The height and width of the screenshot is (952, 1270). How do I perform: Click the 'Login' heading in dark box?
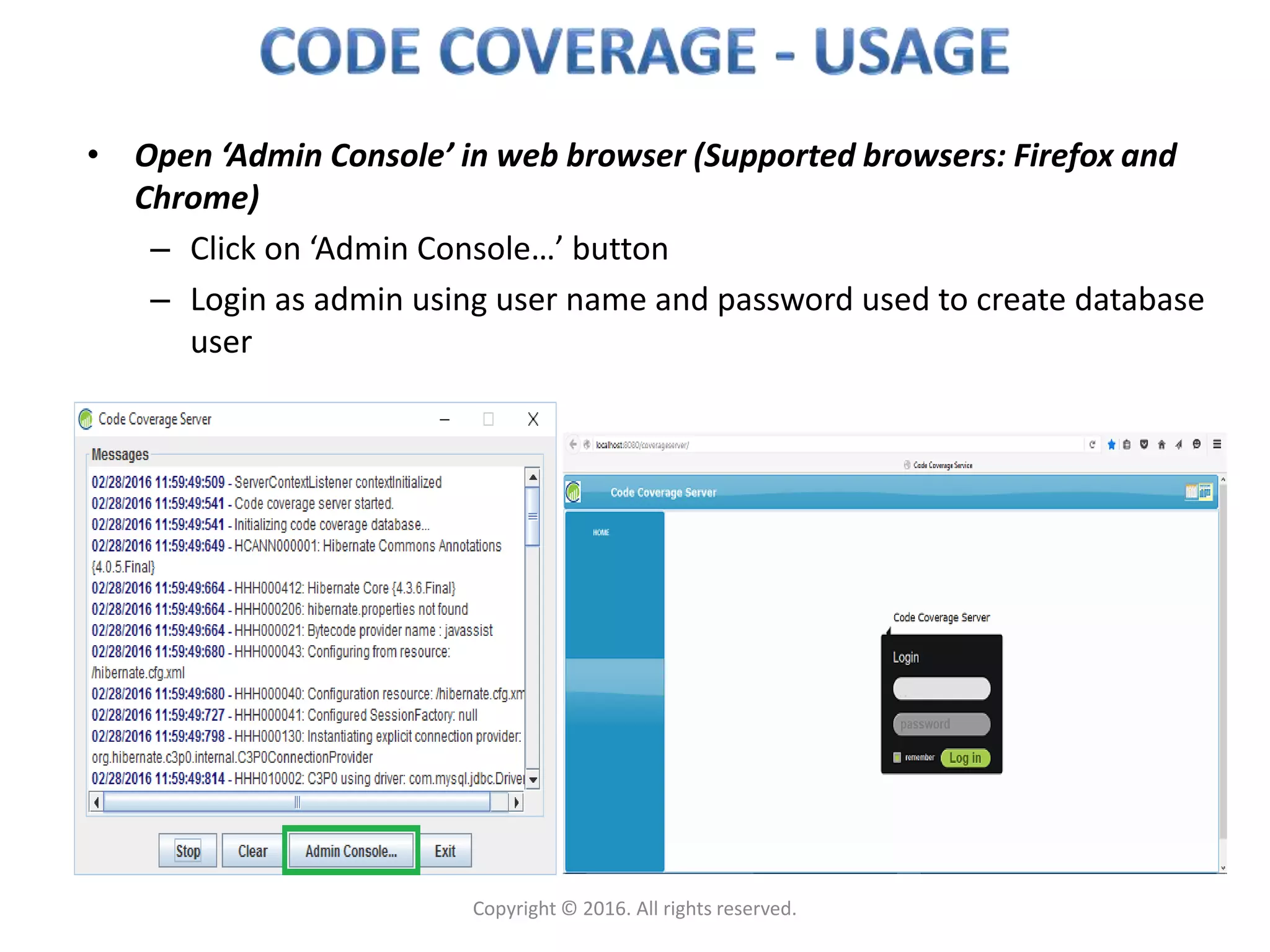coord(905,657)
